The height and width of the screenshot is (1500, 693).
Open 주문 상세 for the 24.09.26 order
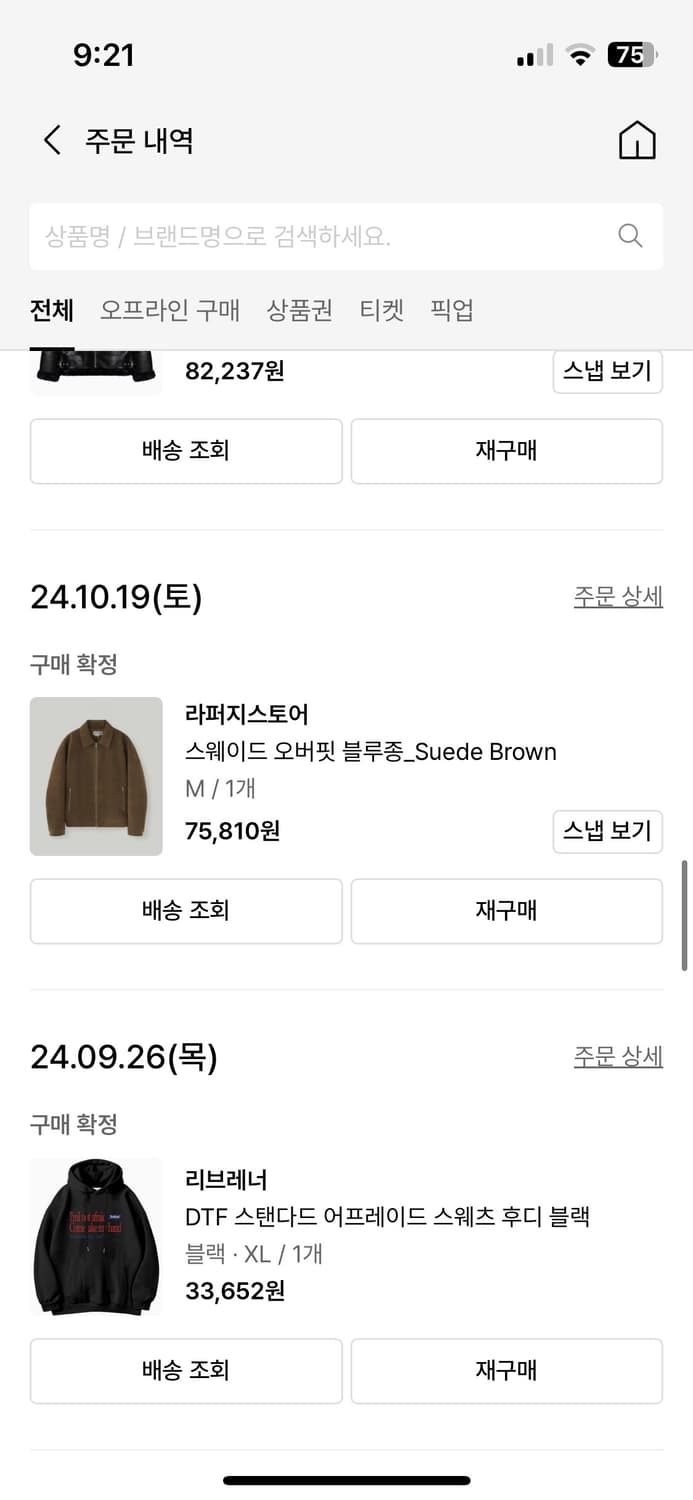[618, 1056]
